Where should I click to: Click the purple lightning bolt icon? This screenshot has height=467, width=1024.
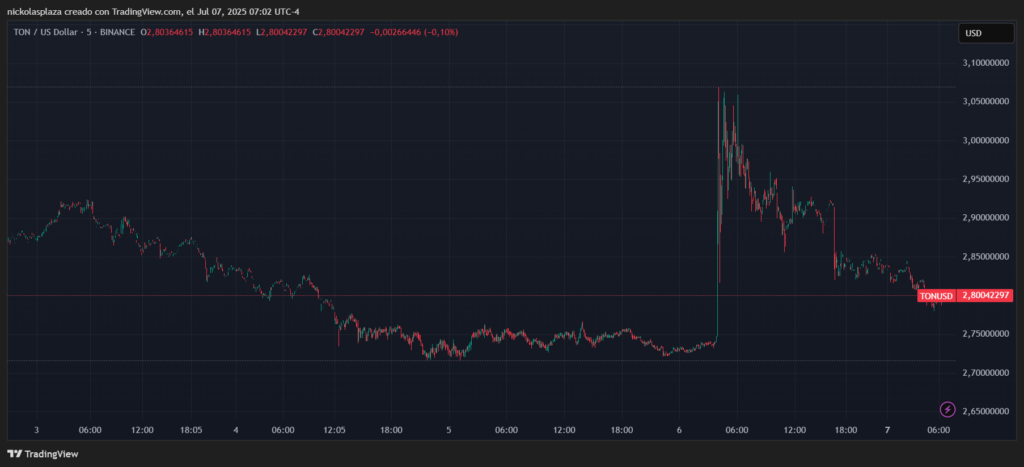[947, 409]
